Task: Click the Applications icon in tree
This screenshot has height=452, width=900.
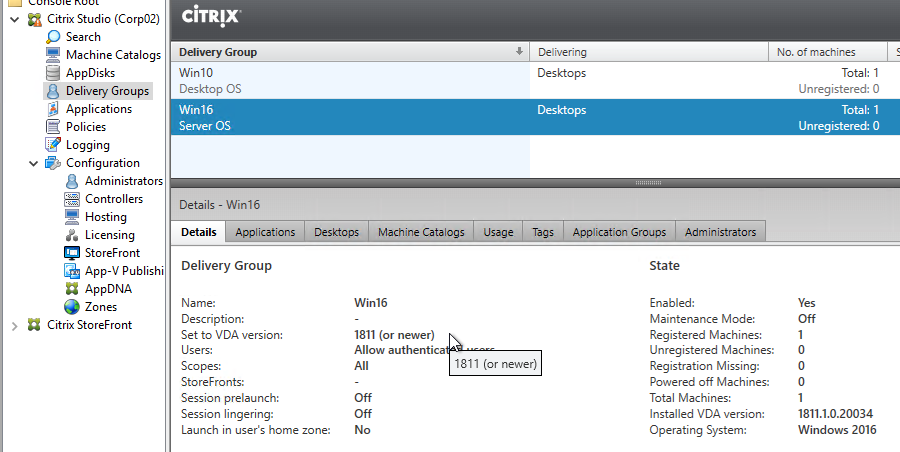Action: [x=53, y=109]
